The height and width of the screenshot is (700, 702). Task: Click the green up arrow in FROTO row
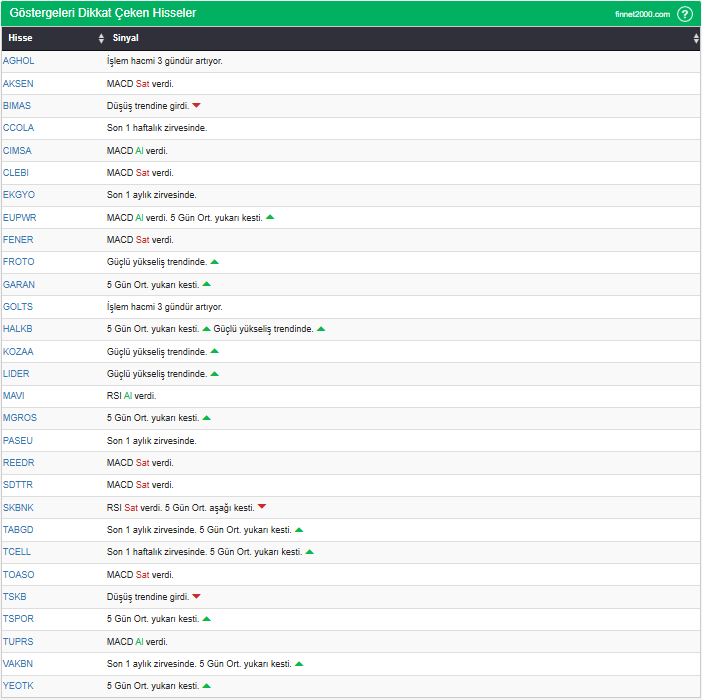coord(214,262)
